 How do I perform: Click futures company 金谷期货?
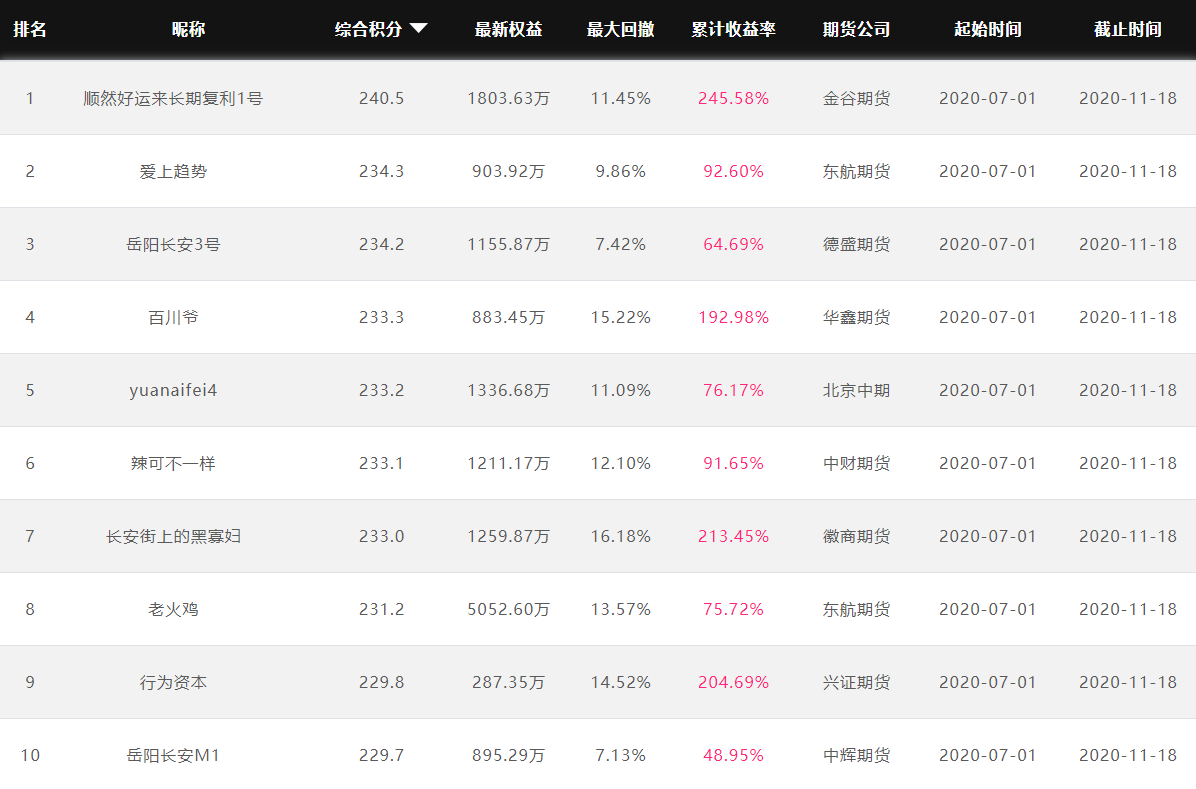(x=856, y=98)
